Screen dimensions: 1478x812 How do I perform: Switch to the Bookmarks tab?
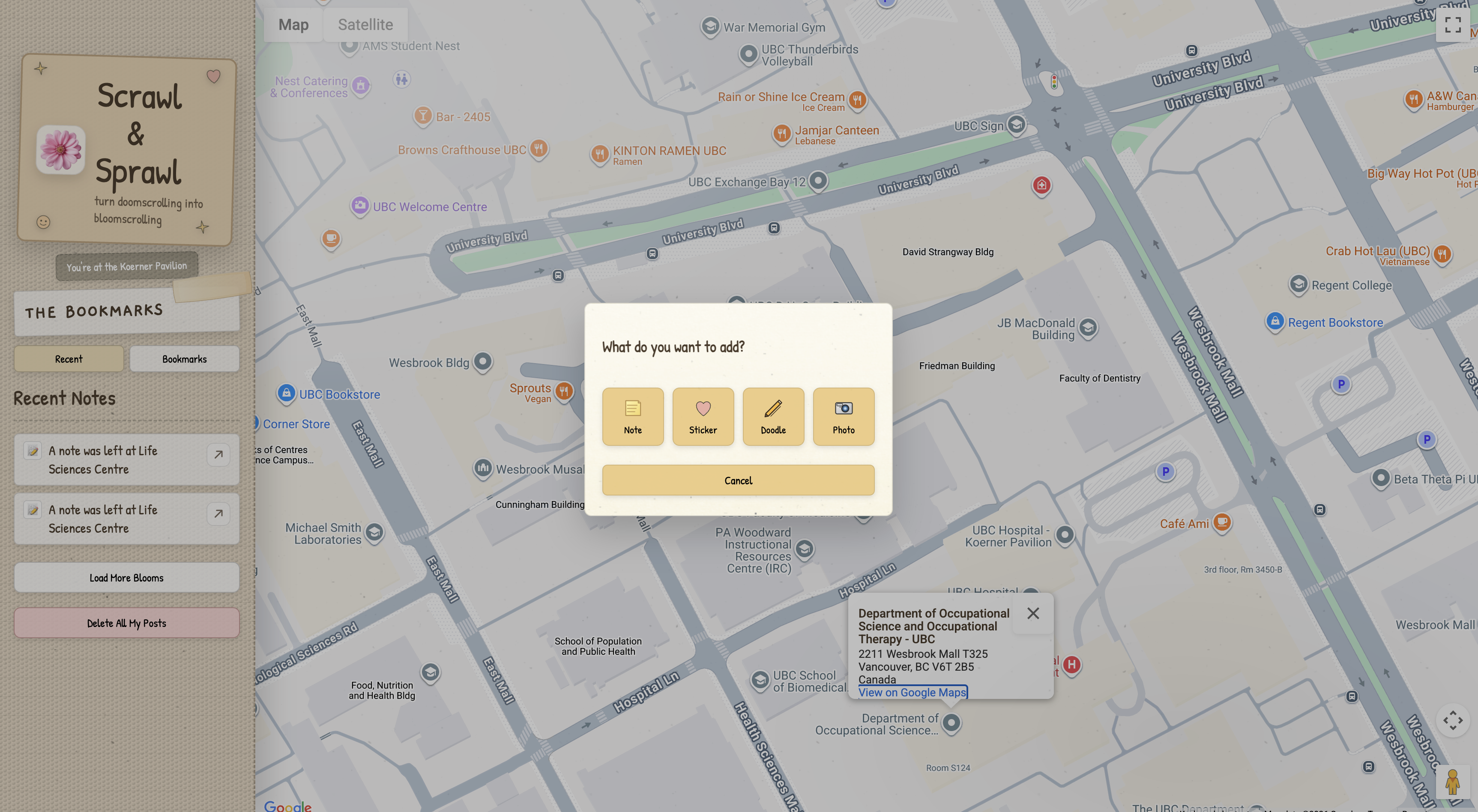184,359
